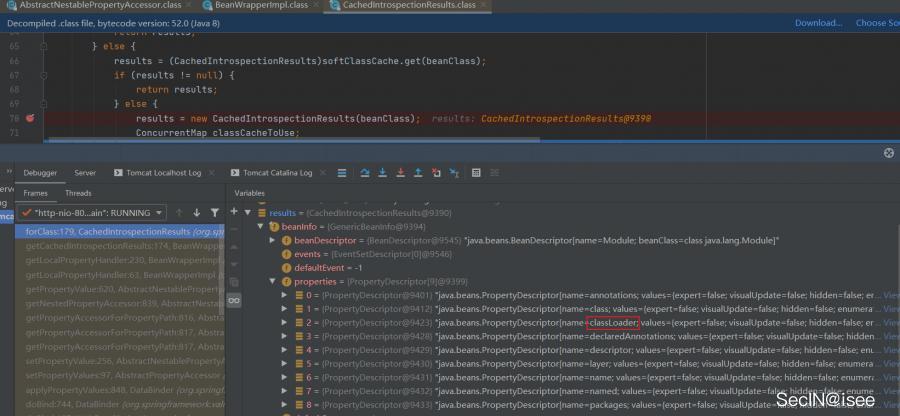Click the Run to Cursor icon
The width and height of the screenshot is (900, 416).
click(x=454, y=173)
